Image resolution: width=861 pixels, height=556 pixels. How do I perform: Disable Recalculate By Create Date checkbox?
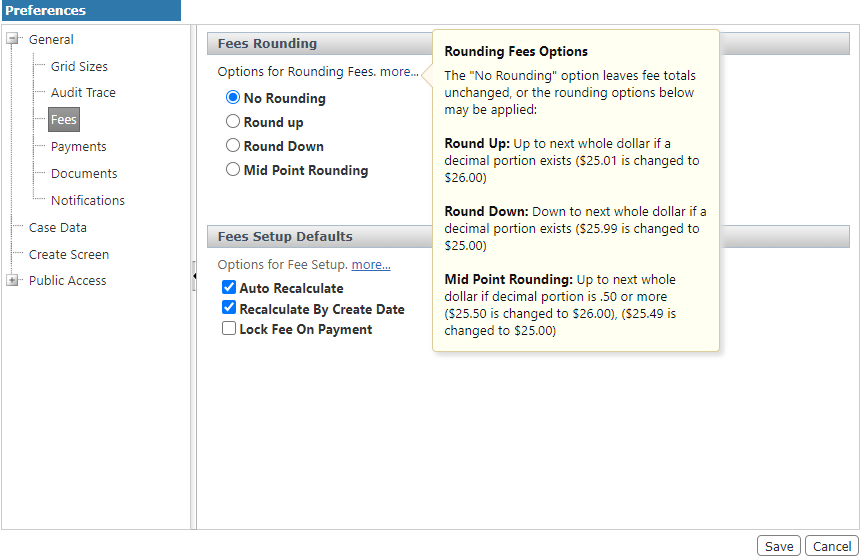[x=229, y=309]
